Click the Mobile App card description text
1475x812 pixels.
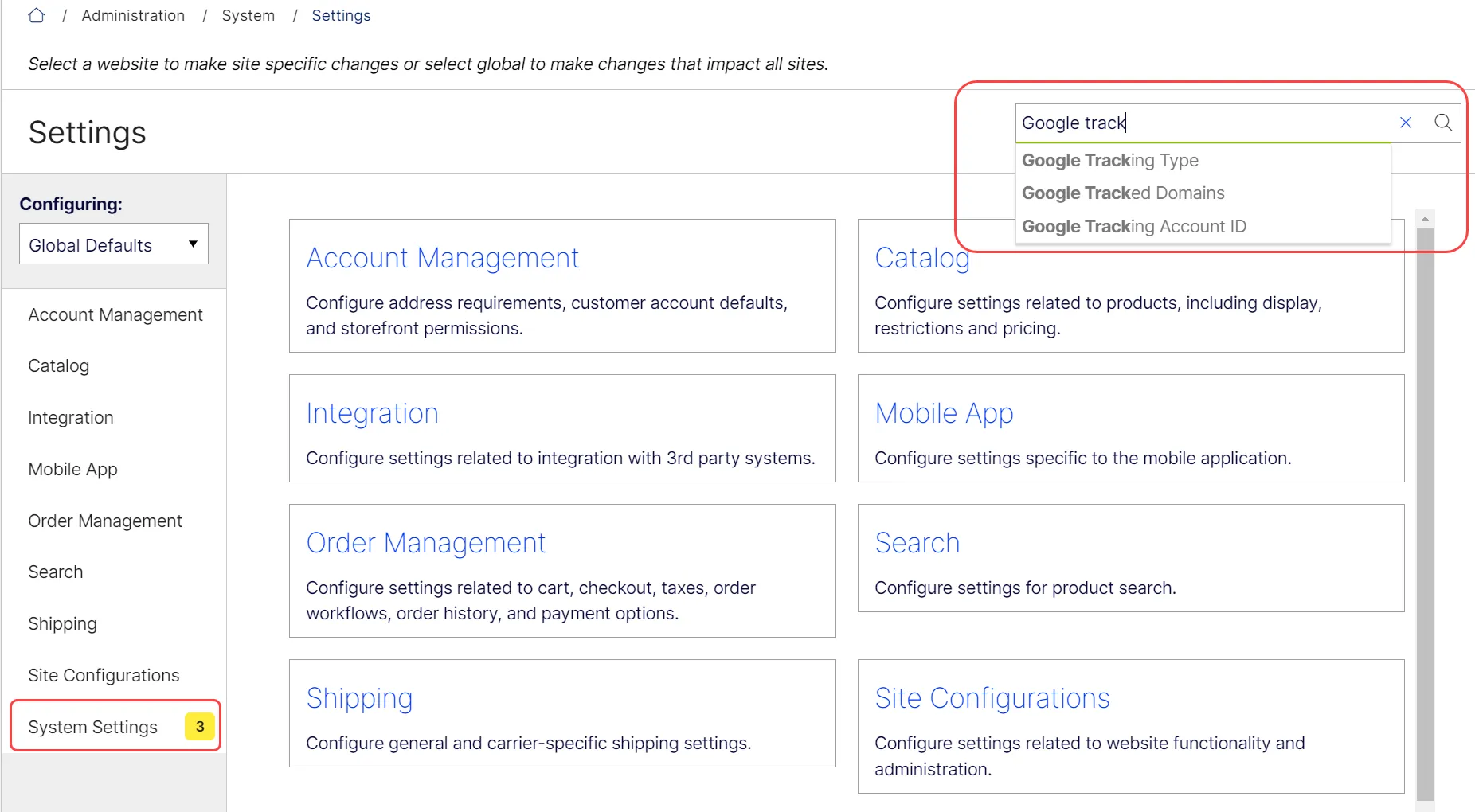(x=1083, y=459)
